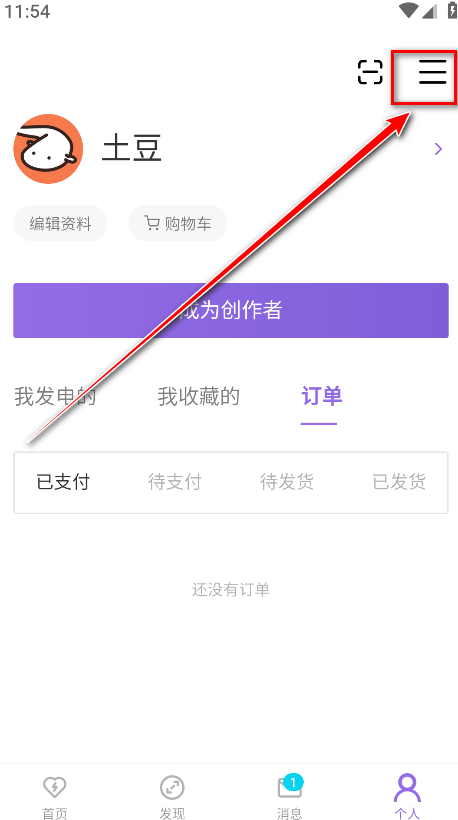Filter orders by 已发货
The width and height of the screenshot is (458, 820).
coord(399,482)
